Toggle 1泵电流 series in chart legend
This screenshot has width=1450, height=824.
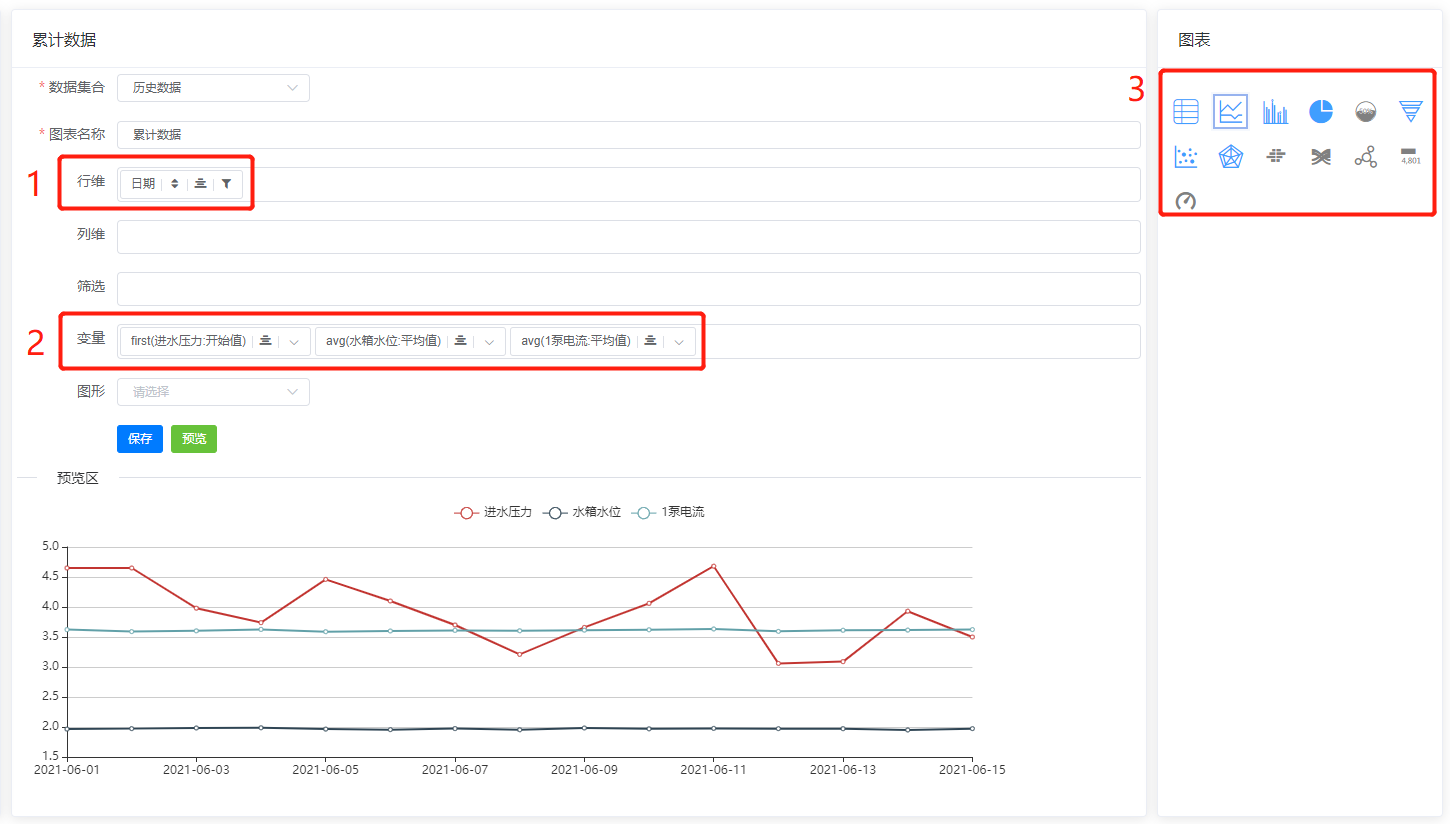(670, 512)
